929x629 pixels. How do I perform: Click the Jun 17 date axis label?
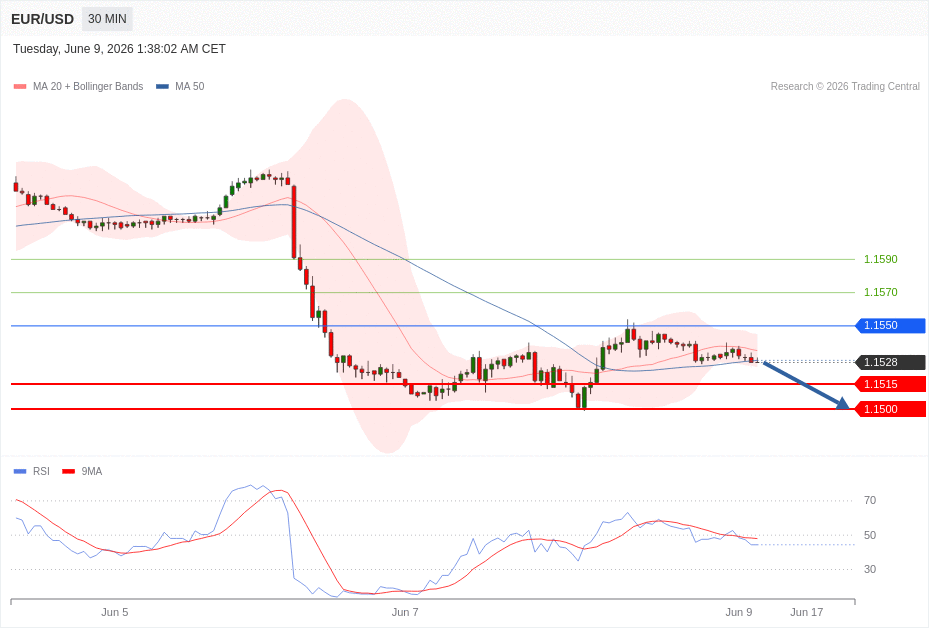806,612
